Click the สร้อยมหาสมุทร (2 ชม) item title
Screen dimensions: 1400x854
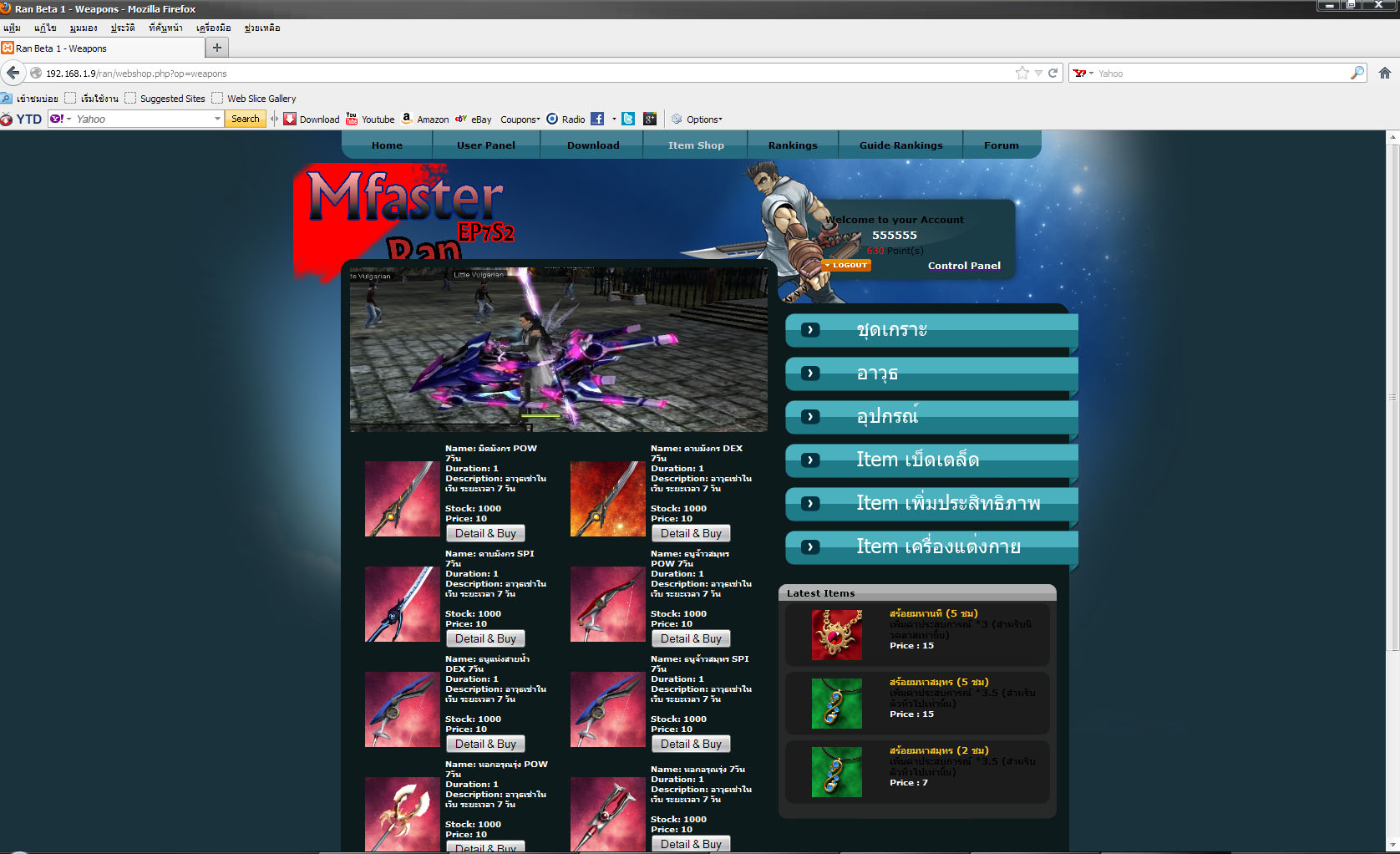pos(939,750)
